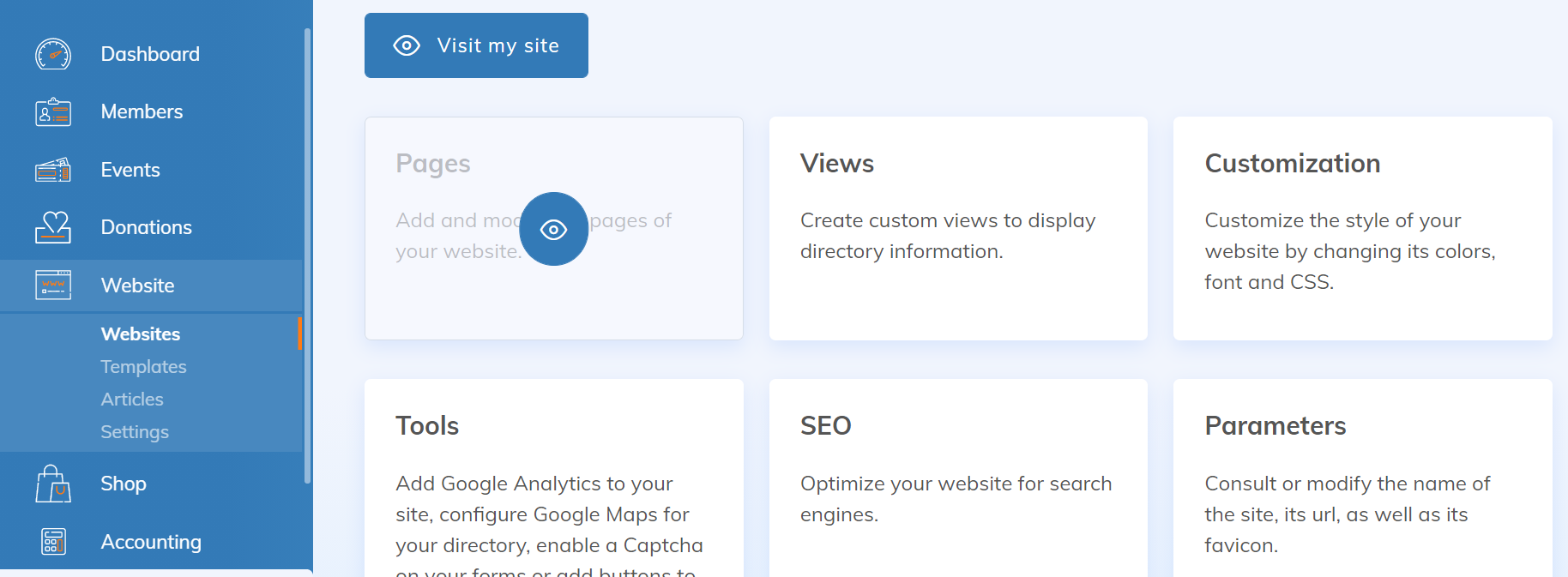
Task: Click the Accounting calculator icon
Action: (x=53, y=542)
